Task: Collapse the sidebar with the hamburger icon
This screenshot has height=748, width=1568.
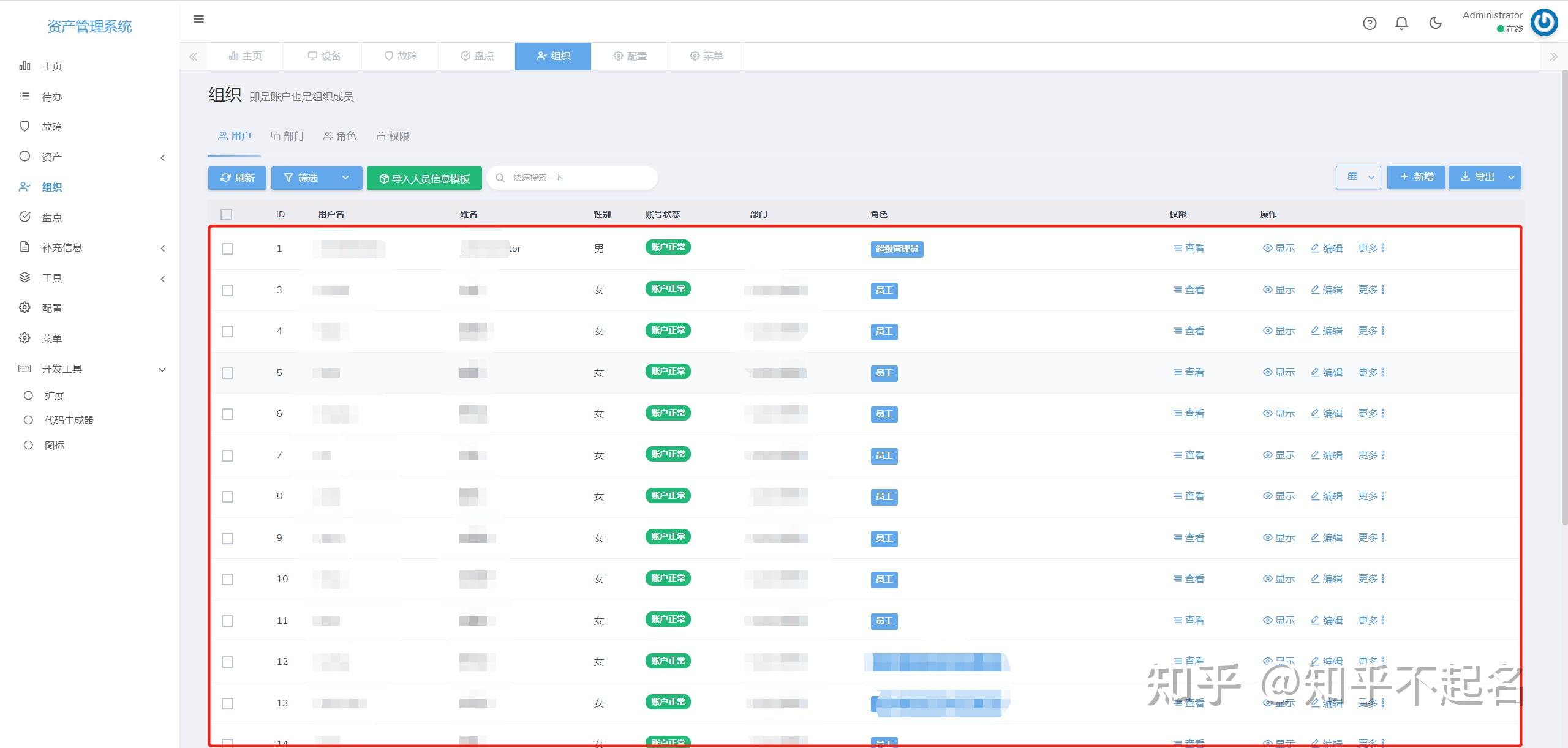Action: tap(198, 20)
